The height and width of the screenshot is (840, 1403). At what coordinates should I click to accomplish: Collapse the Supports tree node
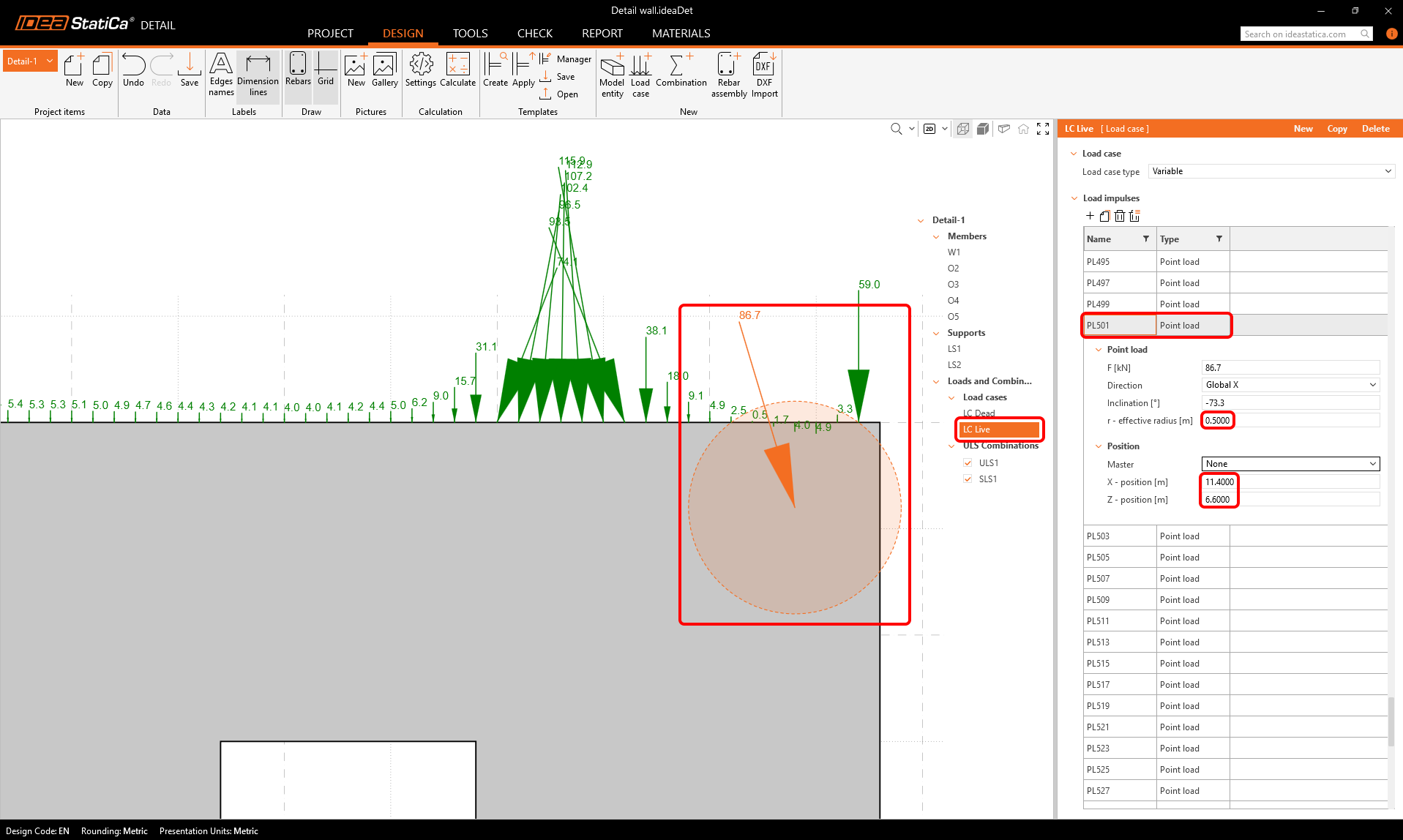[x=936, y=333]
